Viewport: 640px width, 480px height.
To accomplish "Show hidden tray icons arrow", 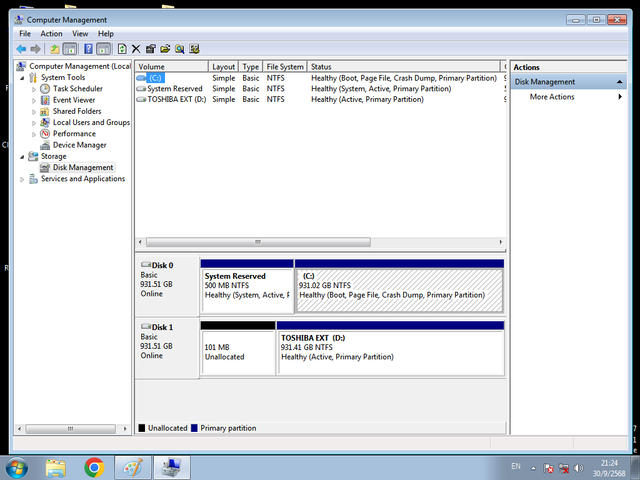I will tap(533, 468).
